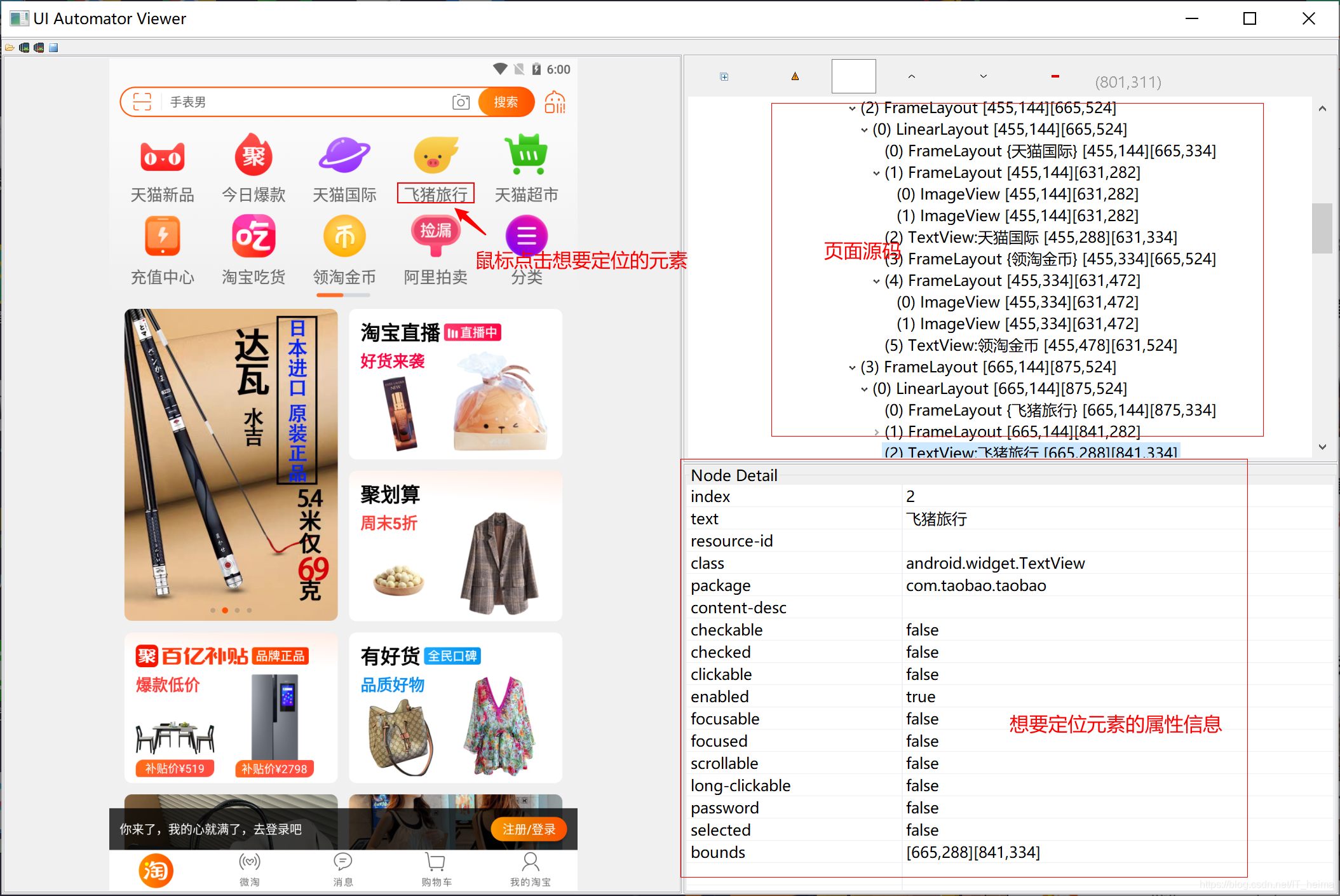Click the Save floppy disk toolbar icon
Screen dimensions: 1340x896
(53, 48)
